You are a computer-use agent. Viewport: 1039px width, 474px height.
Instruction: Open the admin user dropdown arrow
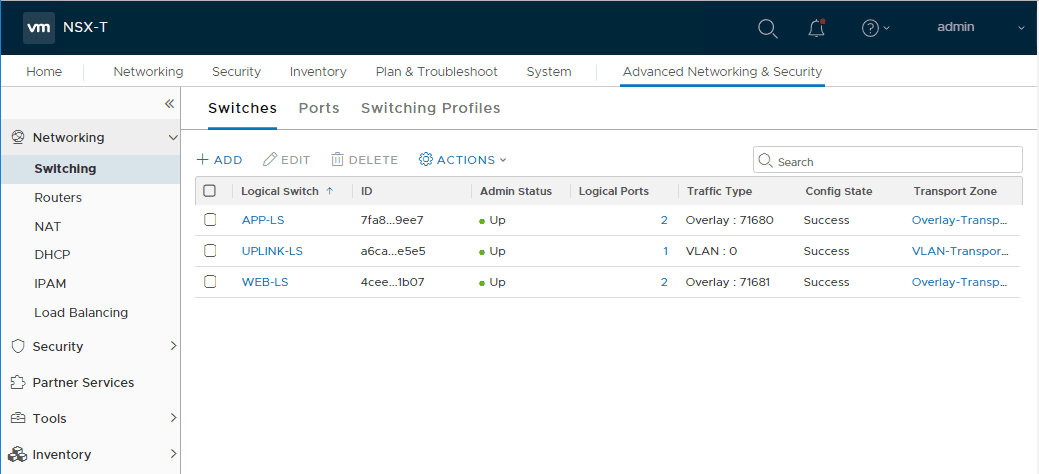click(x=1021, y=28)
